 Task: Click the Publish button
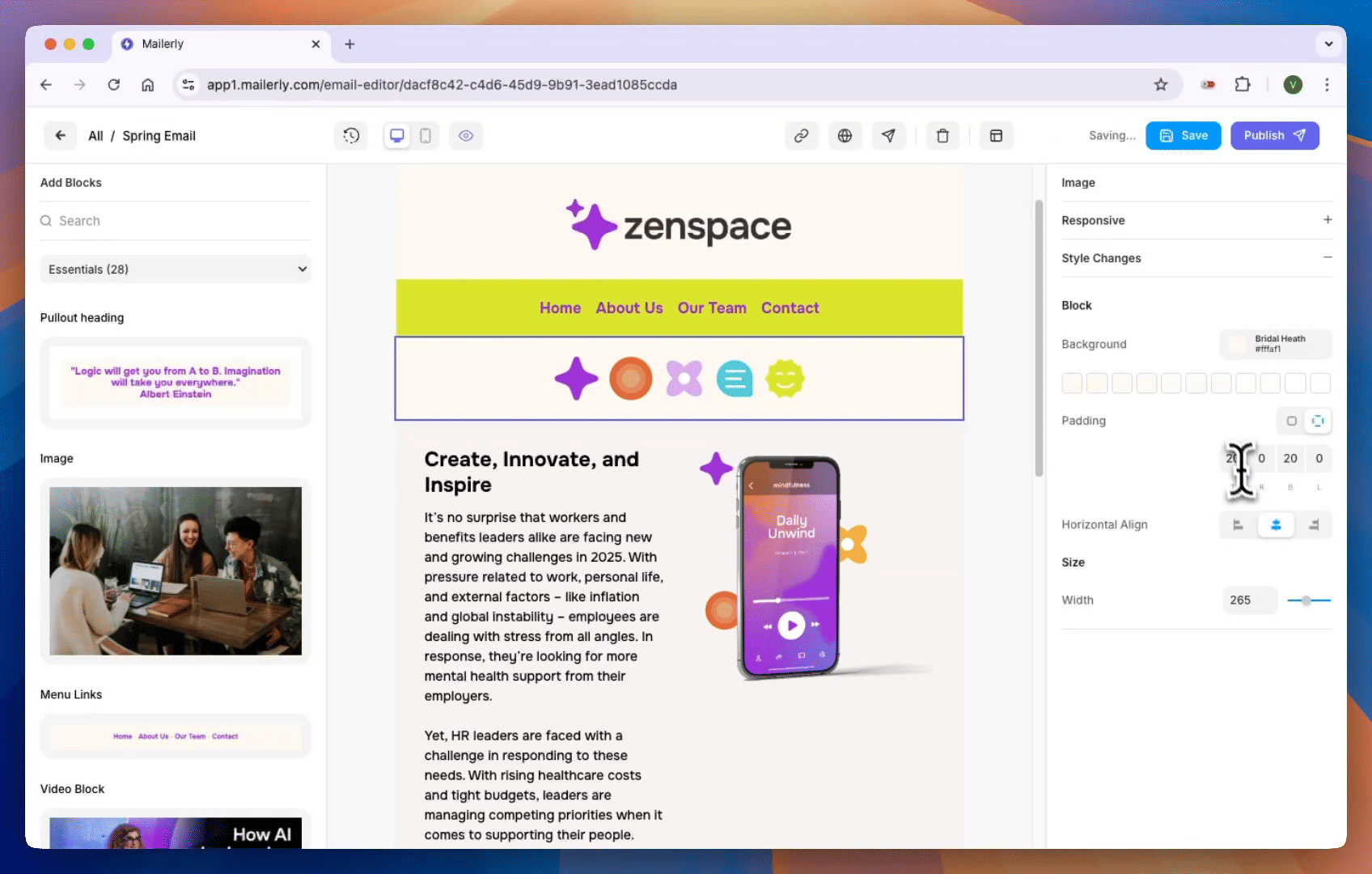coord(1274,136)
